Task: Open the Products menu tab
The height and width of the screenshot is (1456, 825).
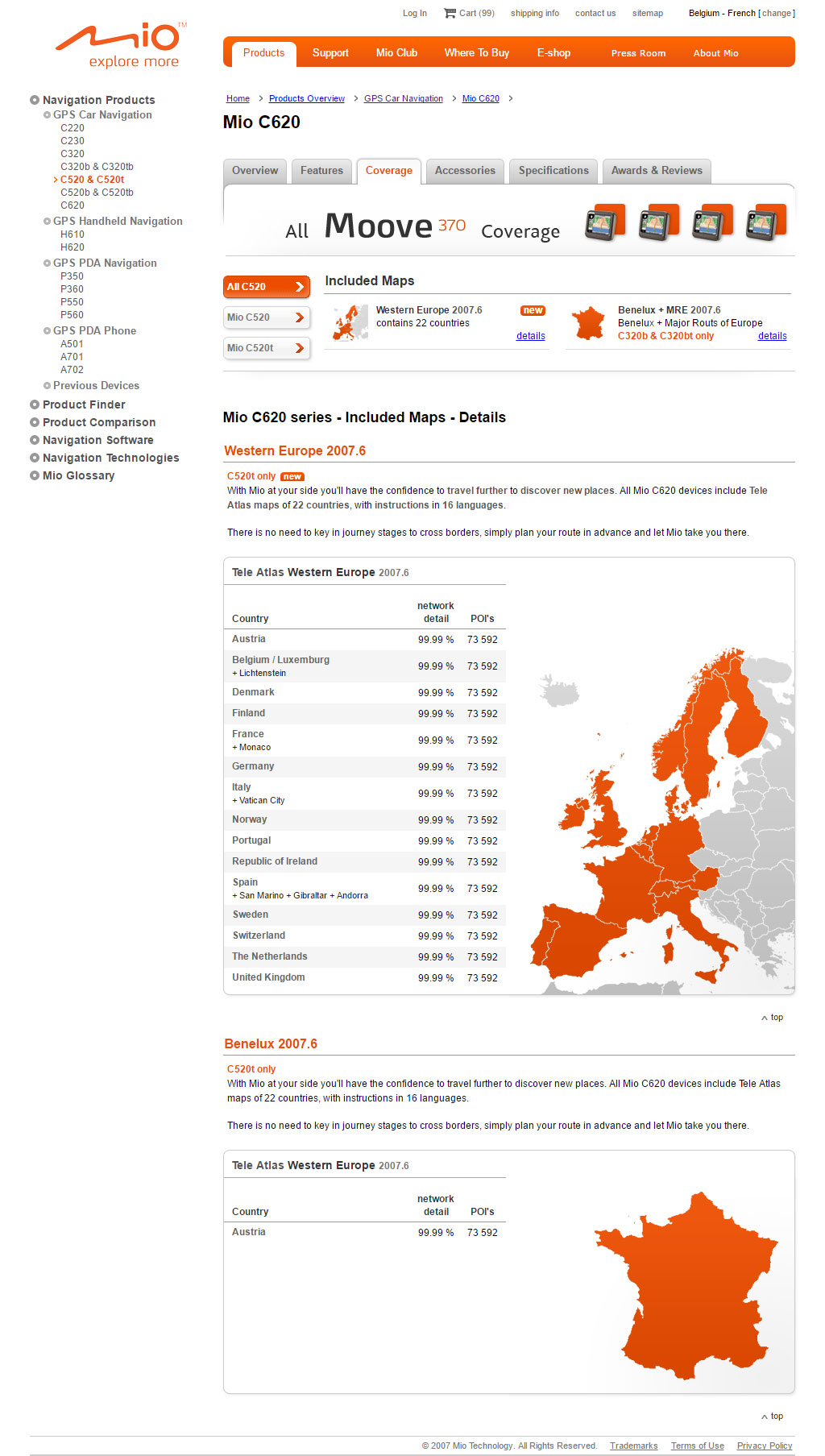Action: [x=263, y=53]
